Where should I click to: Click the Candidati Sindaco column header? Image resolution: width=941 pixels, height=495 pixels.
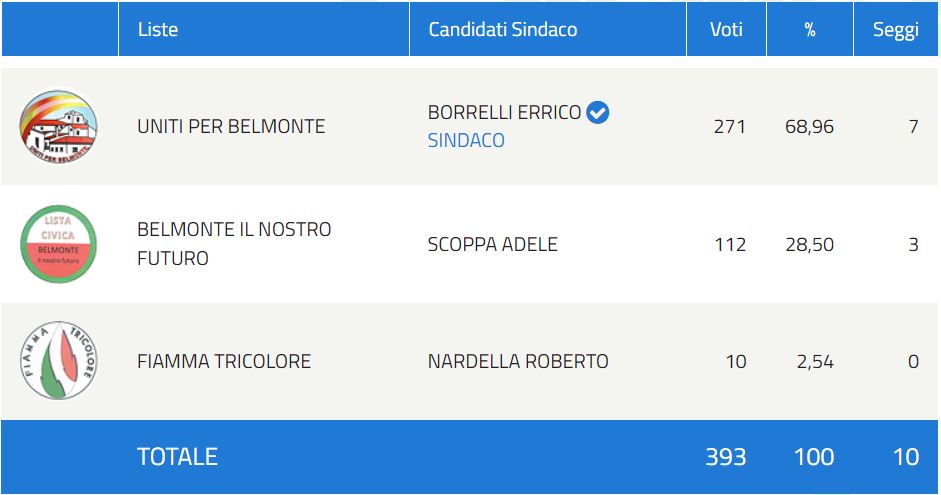(x=503, y=29)
